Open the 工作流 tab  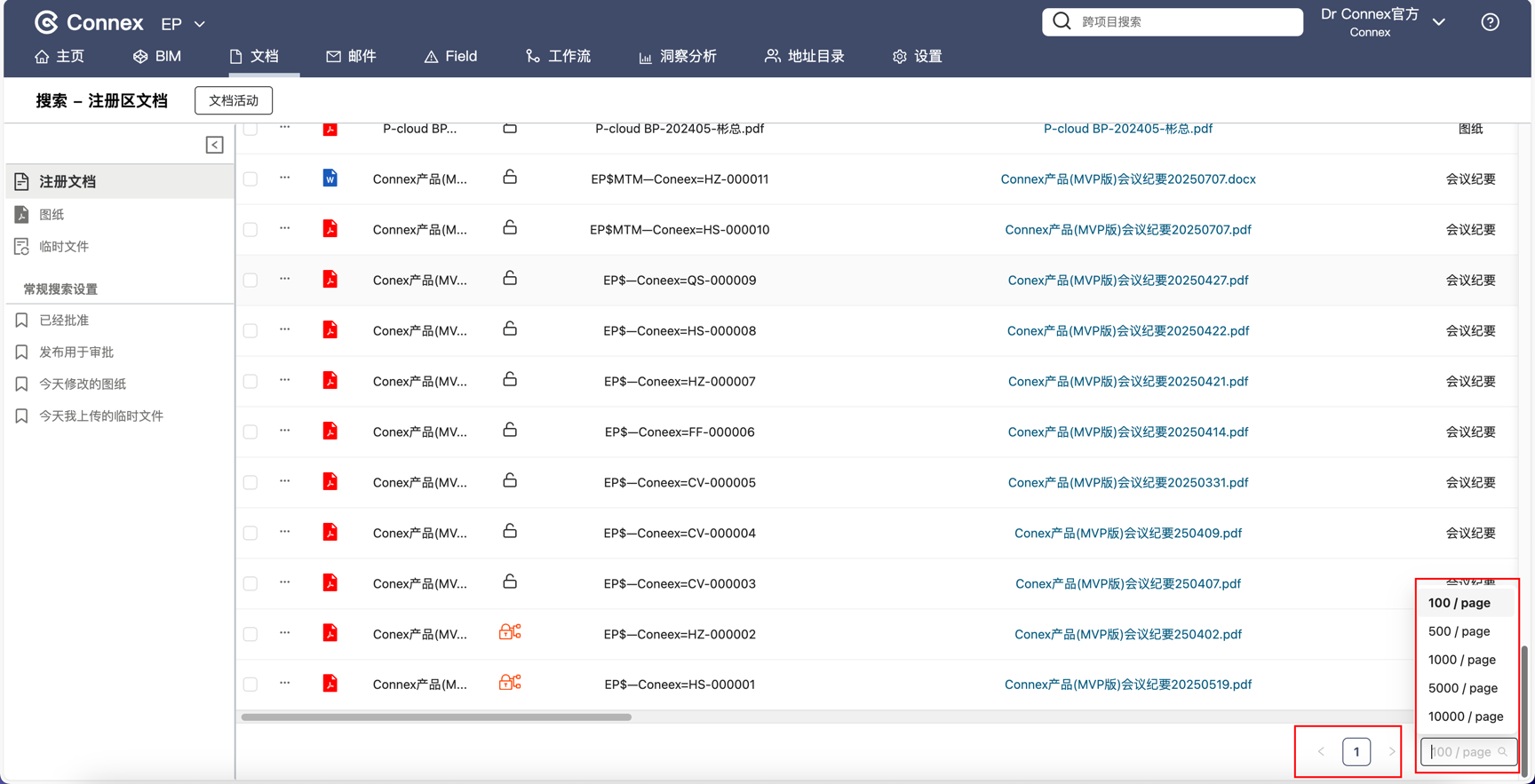558,56
